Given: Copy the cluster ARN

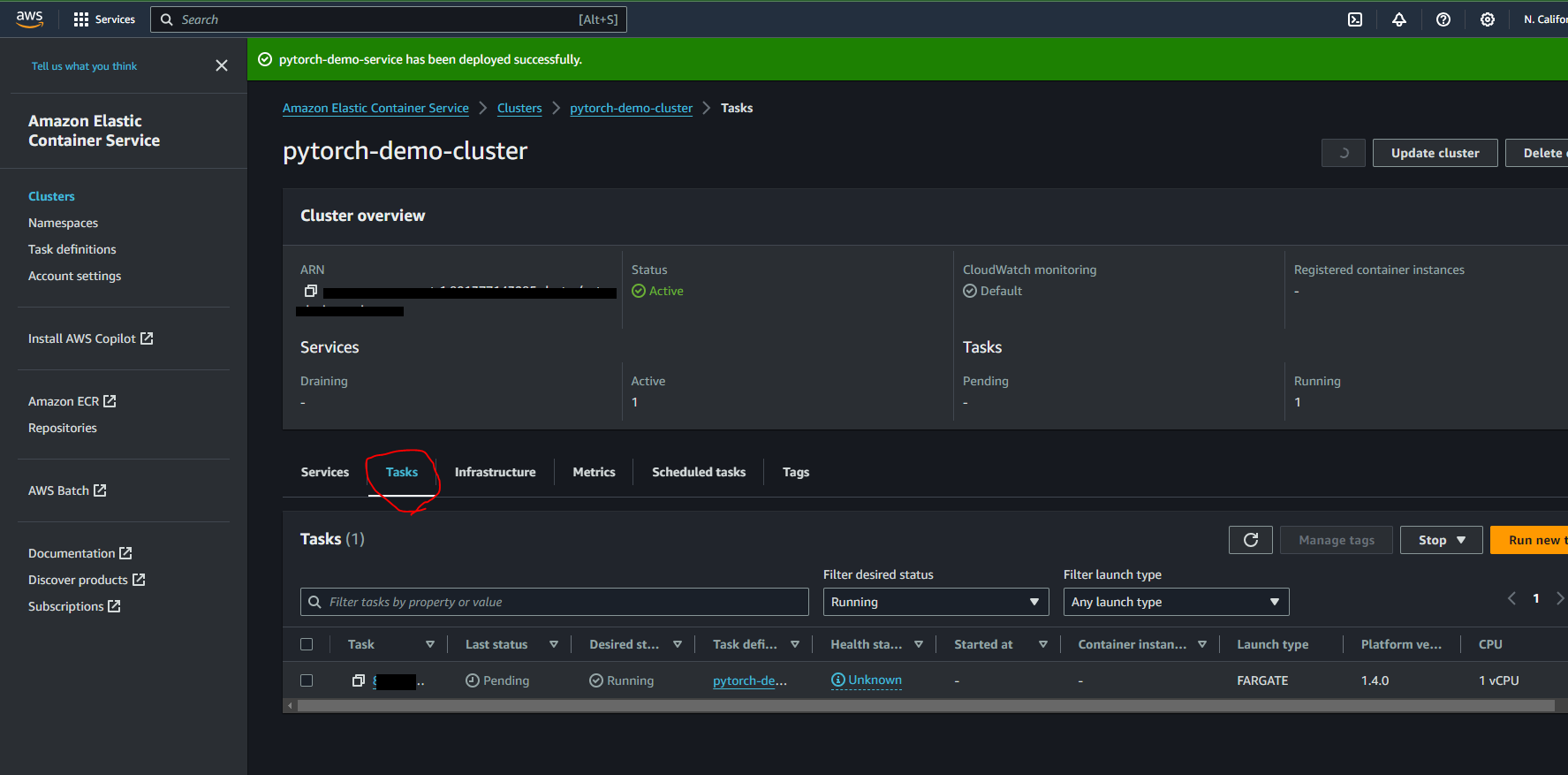Looking at the screenshot, I should point(310,291).
